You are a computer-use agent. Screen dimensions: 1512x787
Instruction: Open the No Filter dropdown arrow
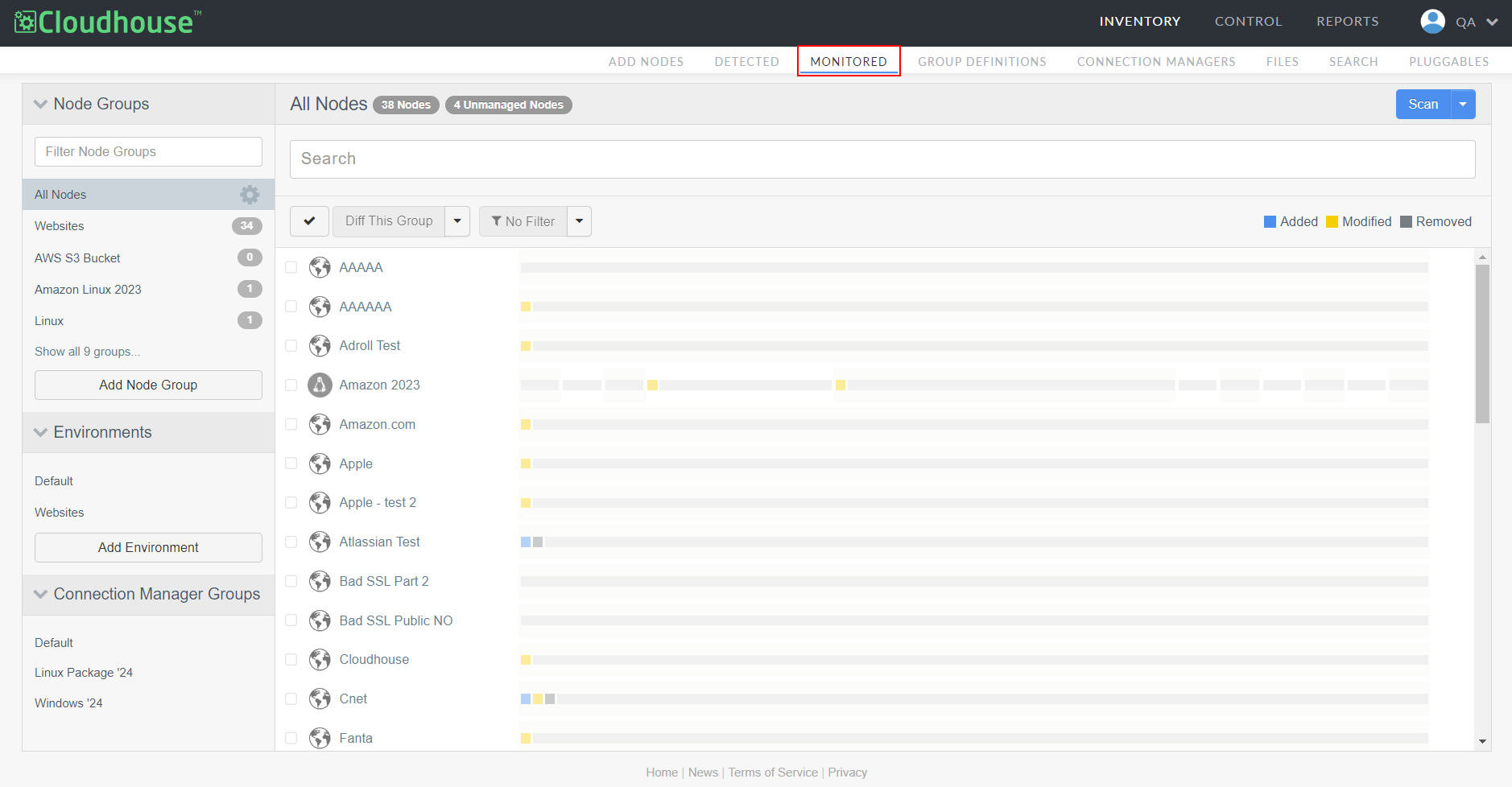579,221
